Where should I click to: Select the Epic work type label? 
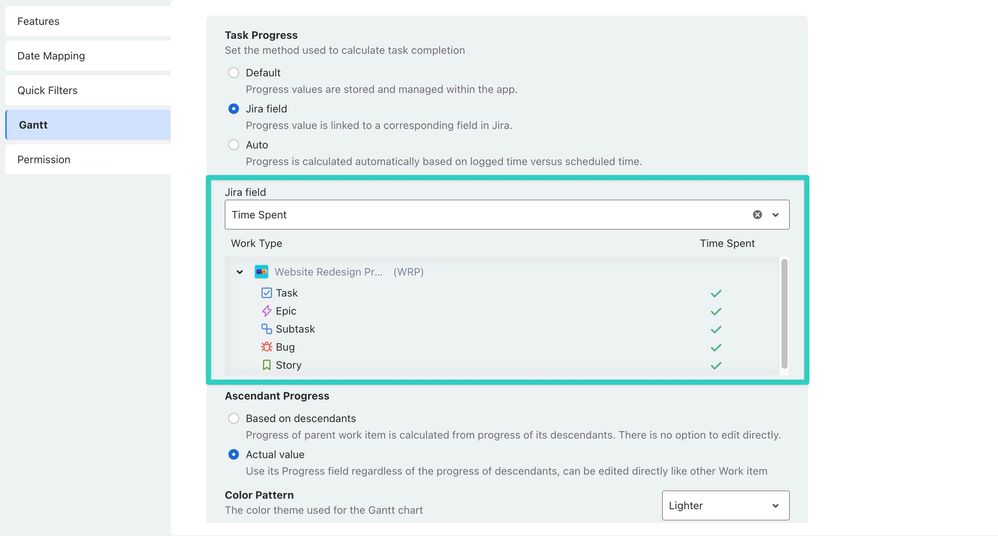[286, 311]
